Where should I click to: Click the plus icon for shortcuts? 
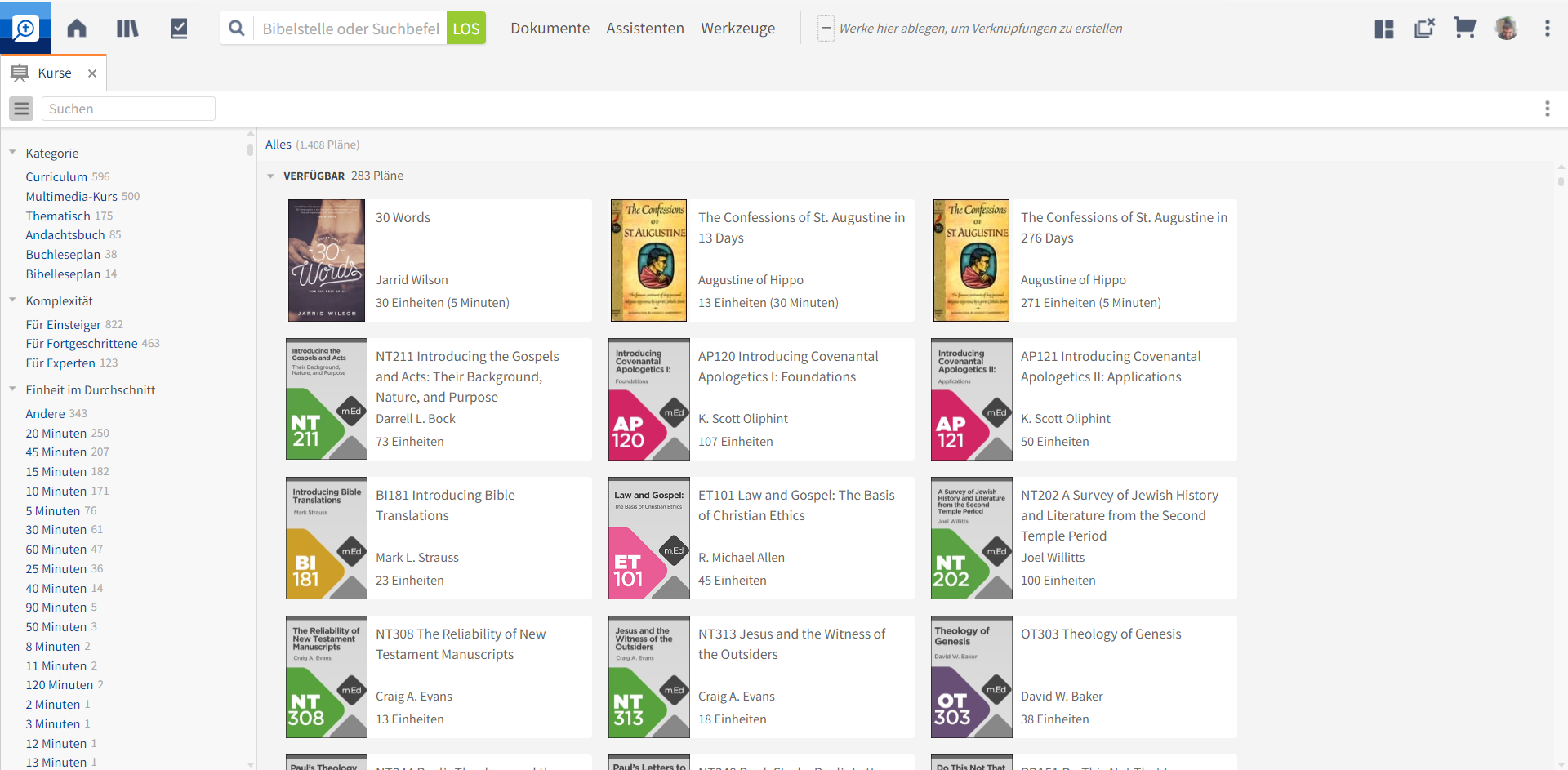[826, 29]
